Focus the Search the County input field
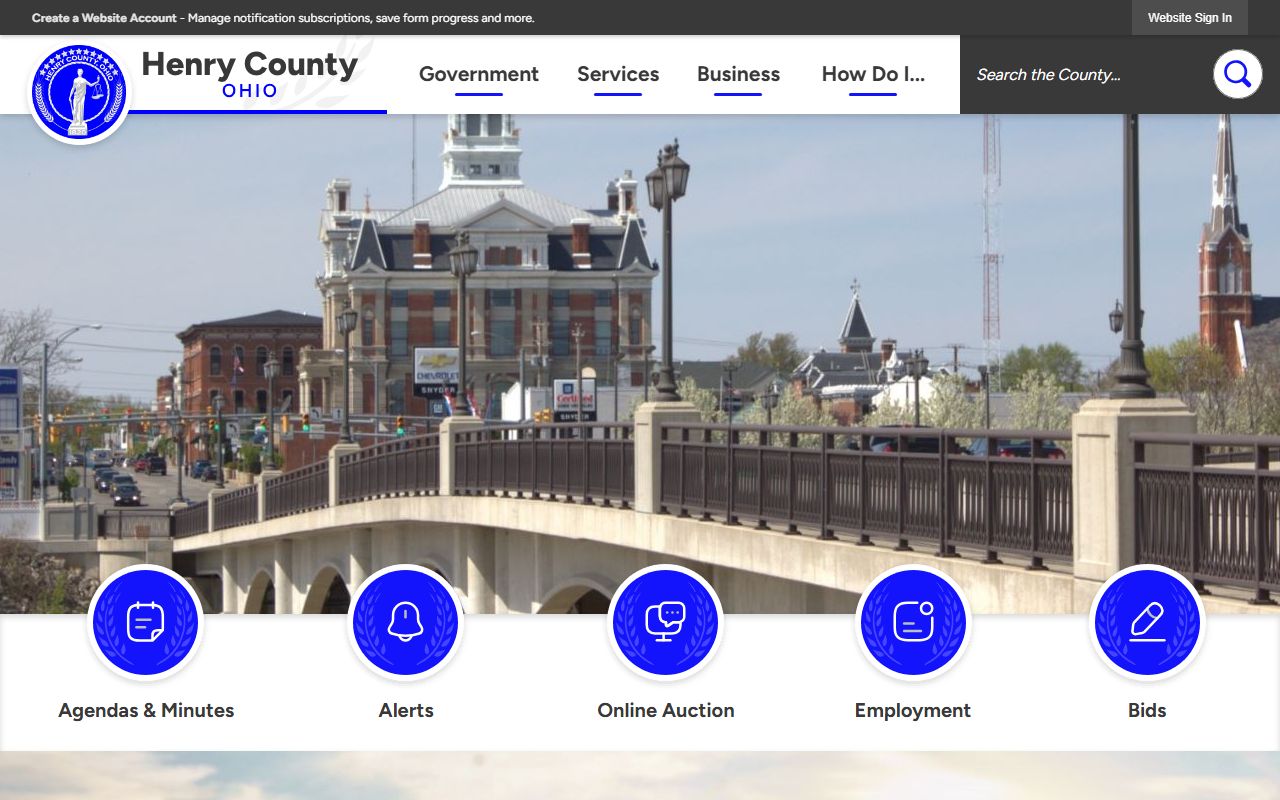The width and height of the screenshot is (1280, 800). point(1088,74)
